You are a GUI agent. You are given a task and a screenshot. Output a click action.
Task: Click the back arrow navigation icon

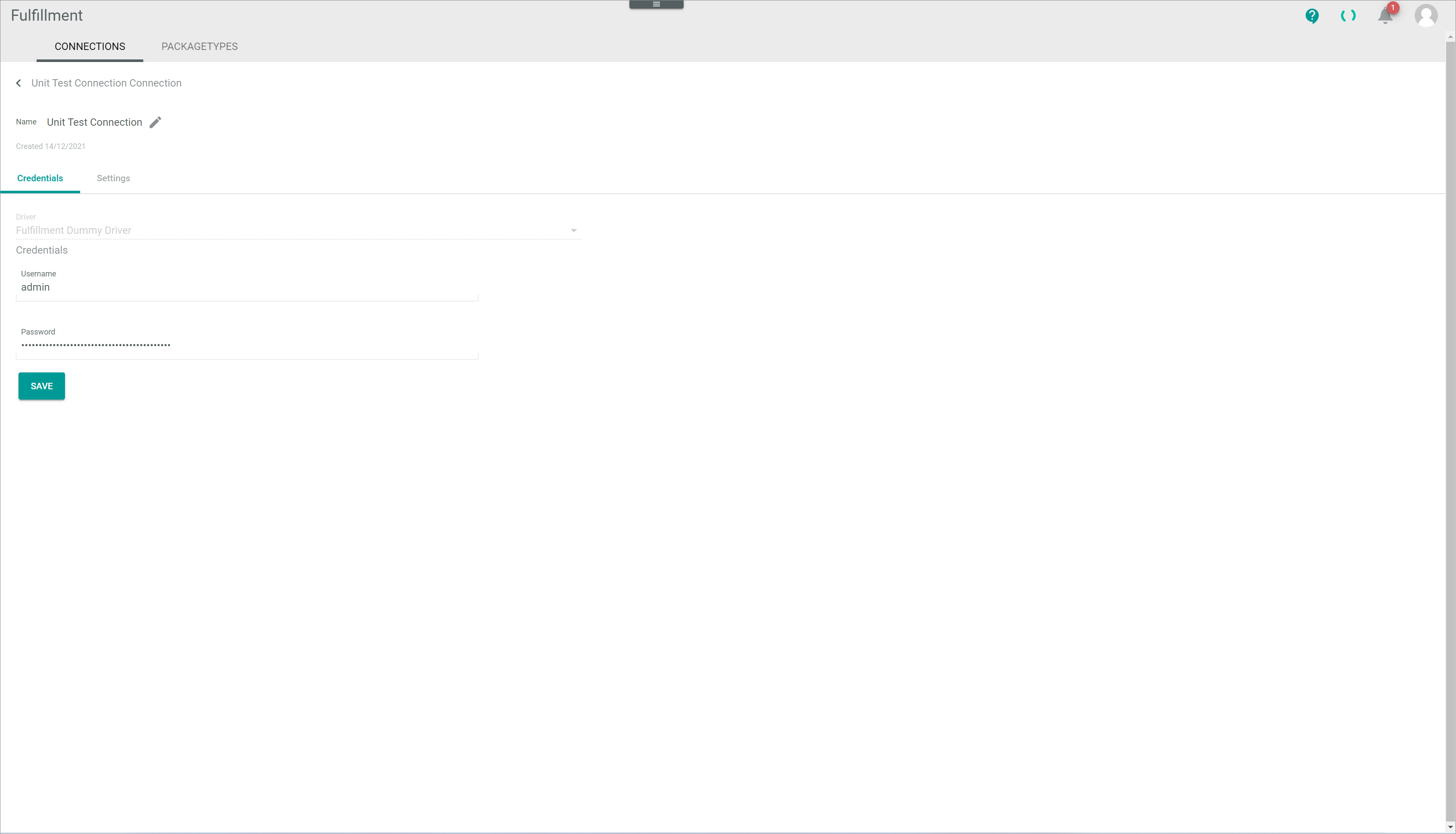click(19, 83)
